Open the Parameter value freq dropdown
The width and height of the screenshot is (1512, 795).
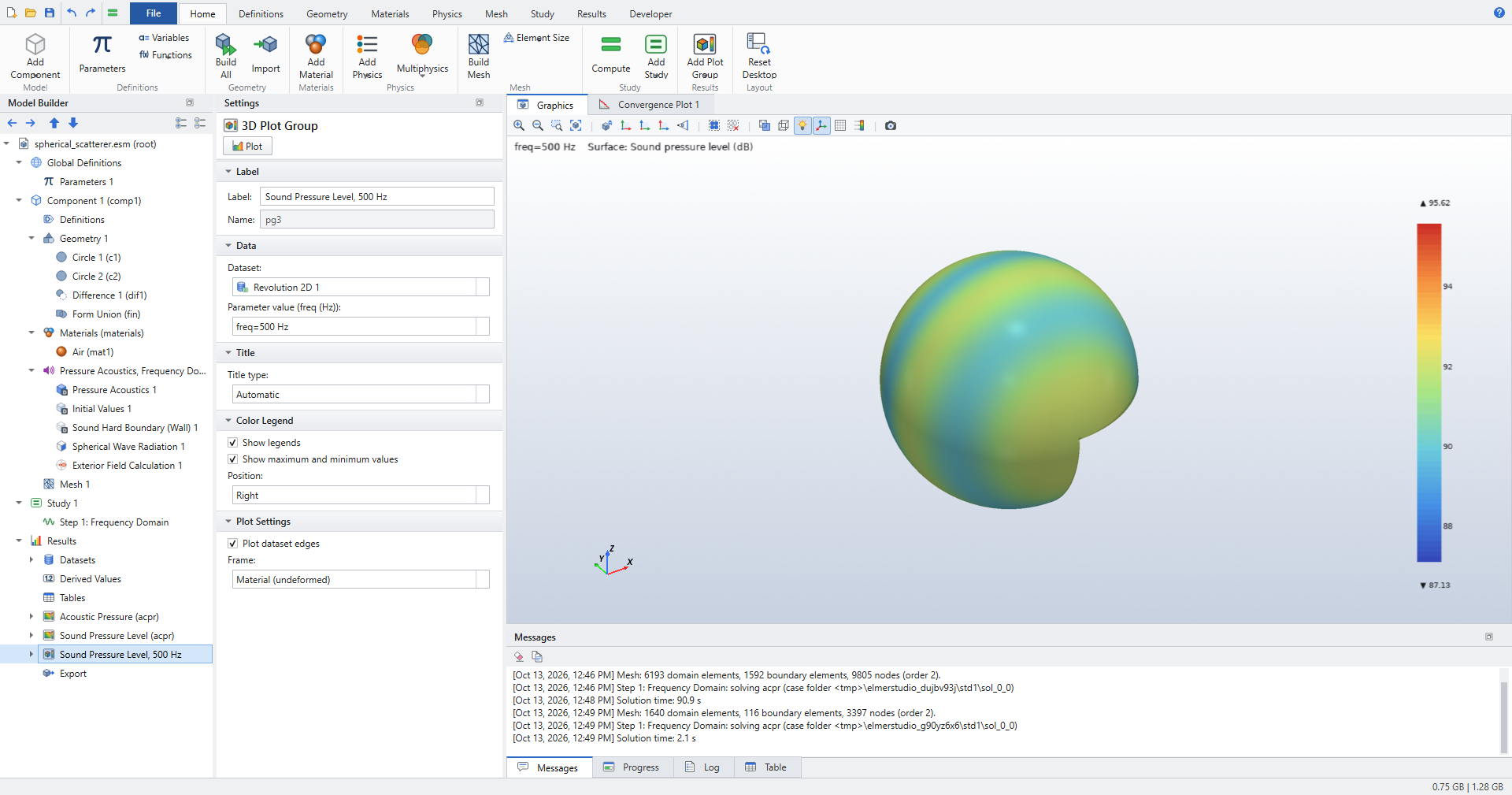click(x=361, y=327)
